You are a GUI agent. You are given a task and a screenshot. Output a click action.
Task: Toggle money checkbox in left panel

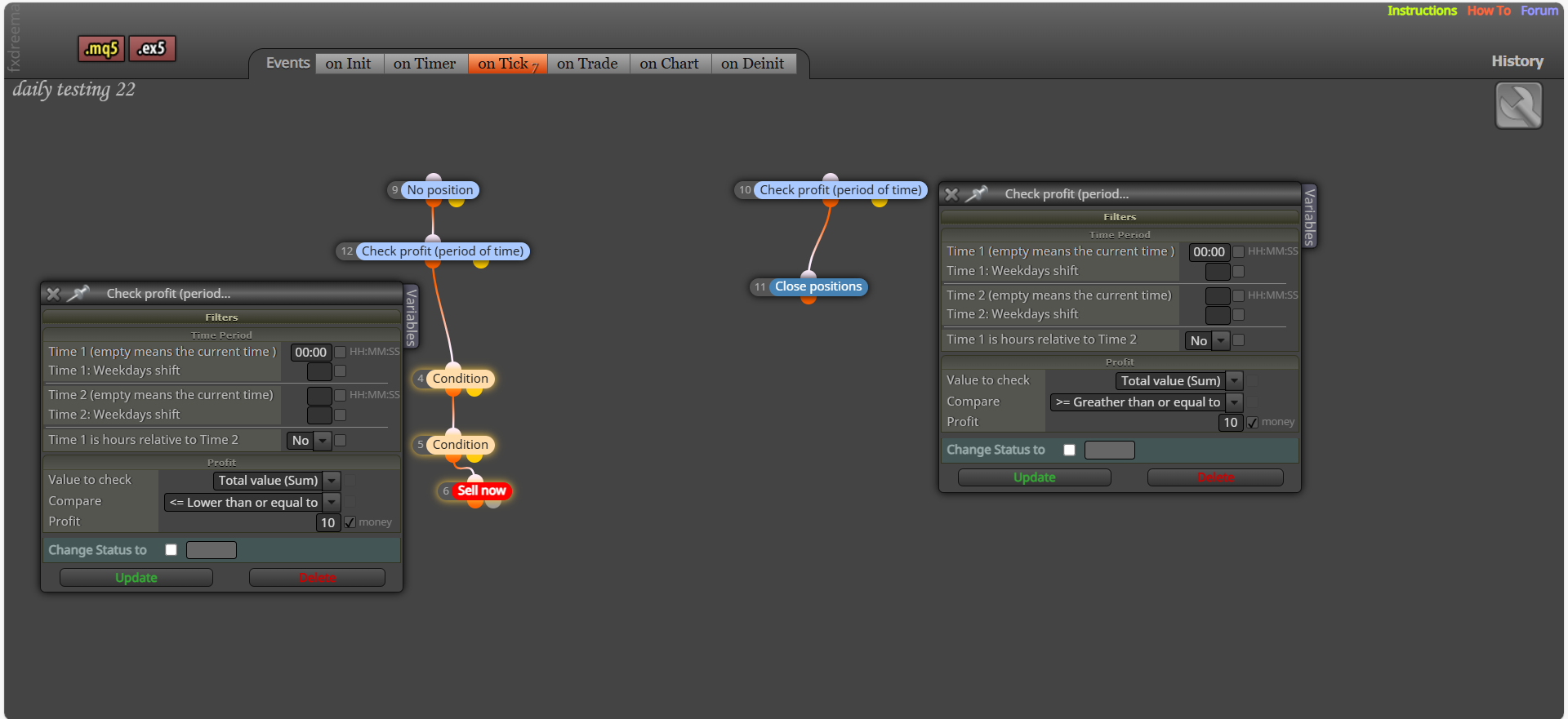(x=350, y=523)
